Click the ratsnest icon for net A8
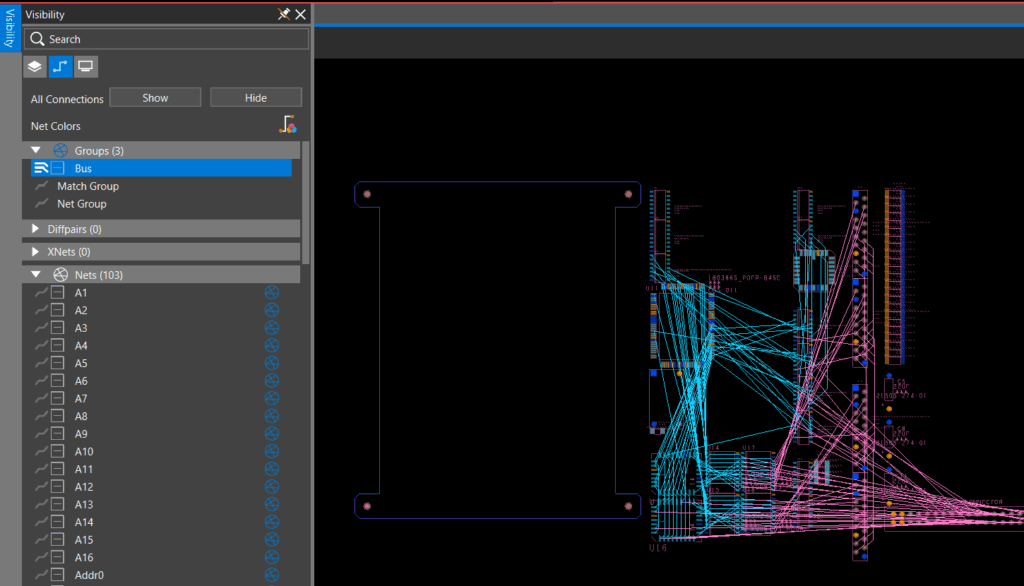The height and width of the screenshot is (586, 1024). coord(272,416)
